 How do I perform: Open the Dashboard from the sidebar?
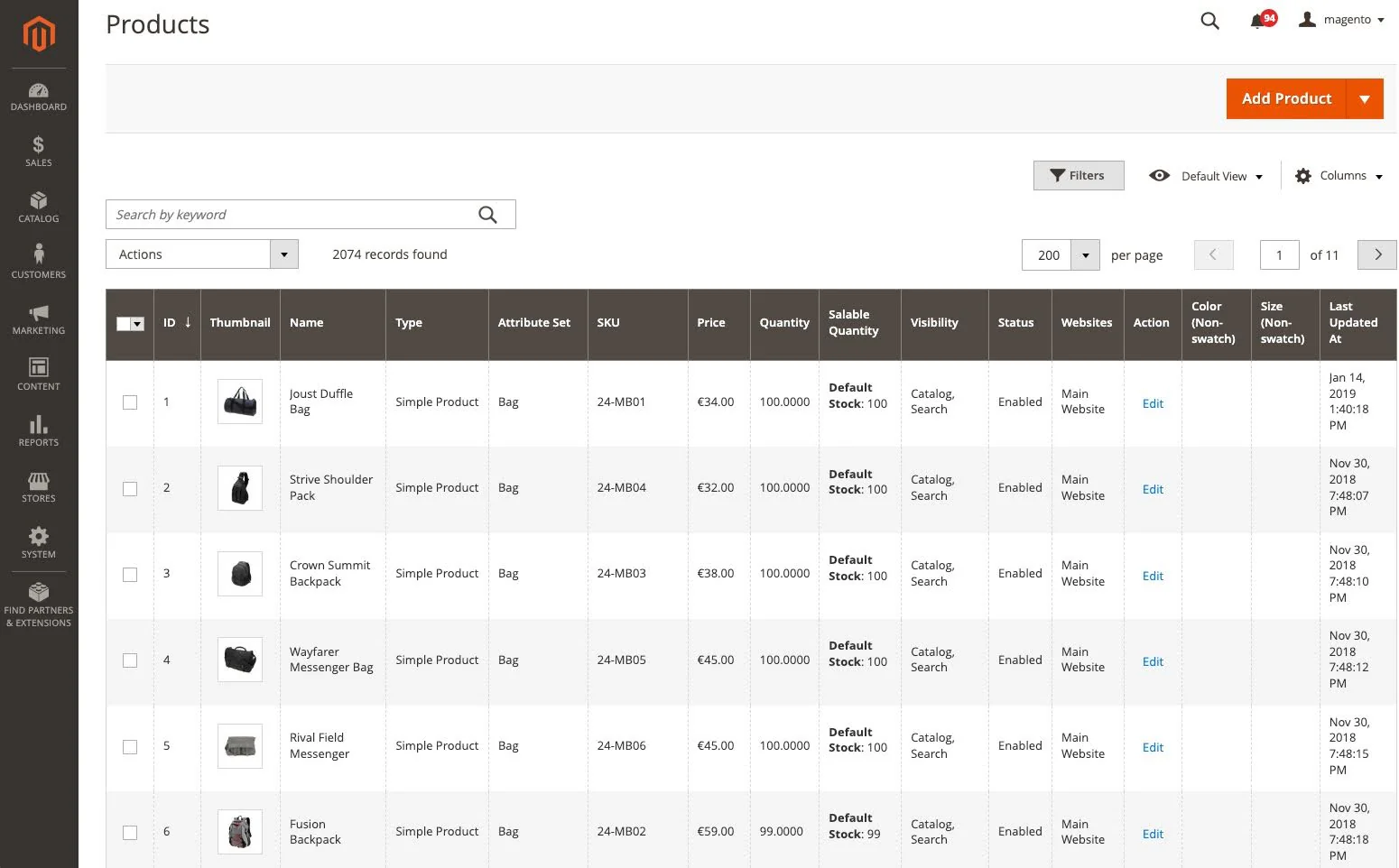pyautogui.click(x=38, y=97)
